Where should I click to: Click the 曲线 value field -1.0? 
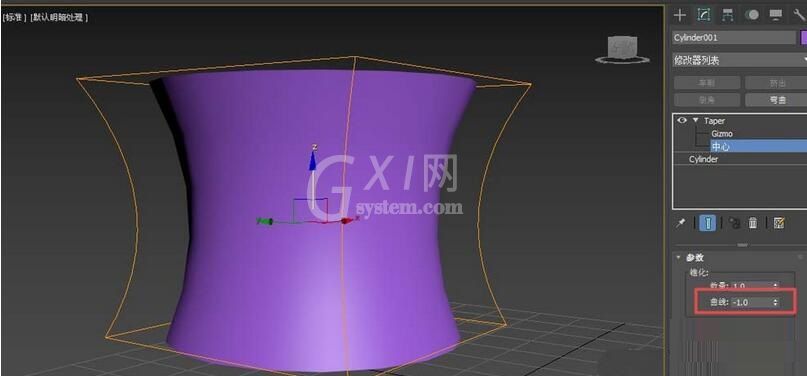tap(750, 302)
